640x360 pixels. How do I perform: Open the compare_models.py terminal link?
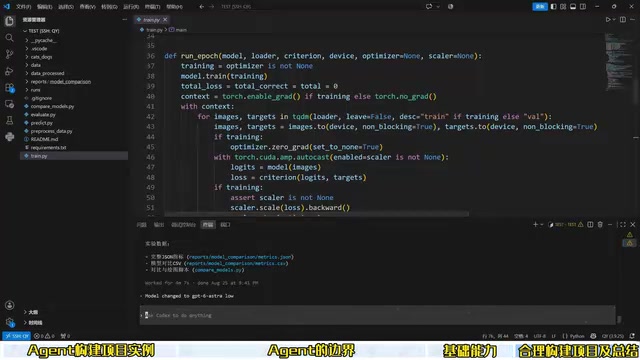pyautogui.click(x=218, y=270)
